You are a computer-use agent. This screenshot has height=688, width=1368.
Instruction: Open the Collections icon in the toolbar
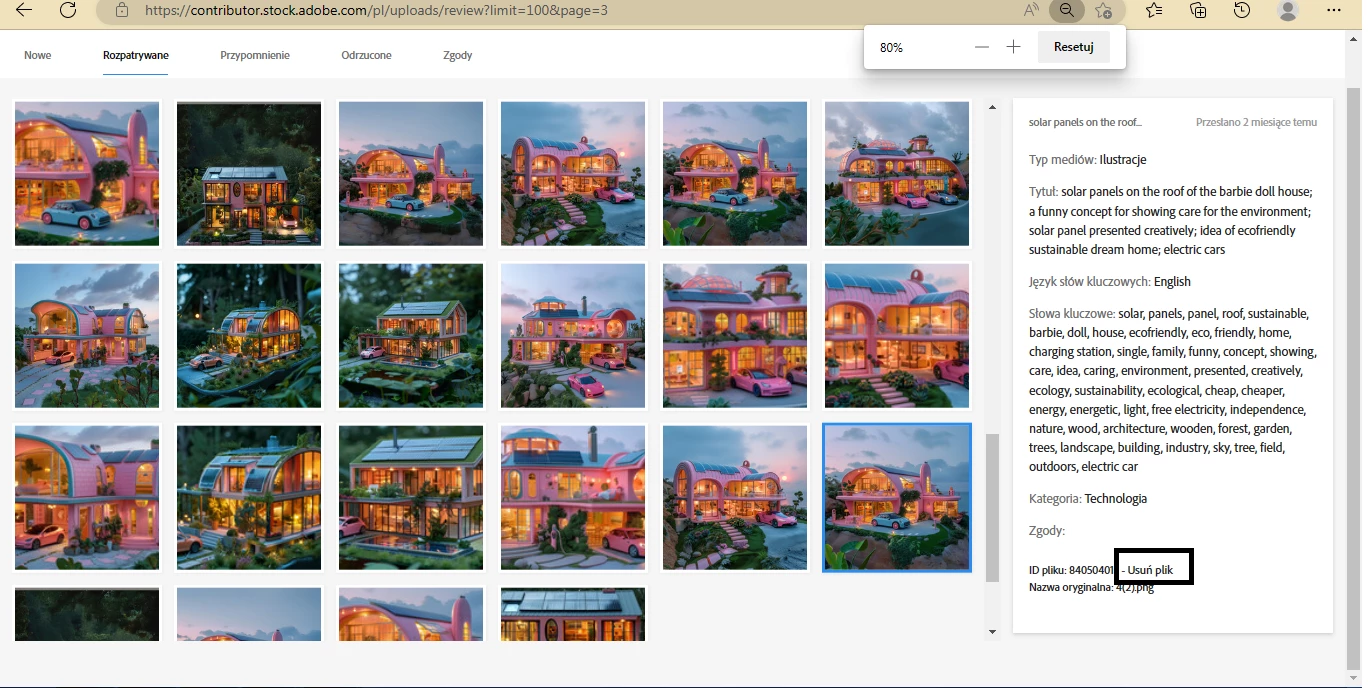tap(1198, 10)
